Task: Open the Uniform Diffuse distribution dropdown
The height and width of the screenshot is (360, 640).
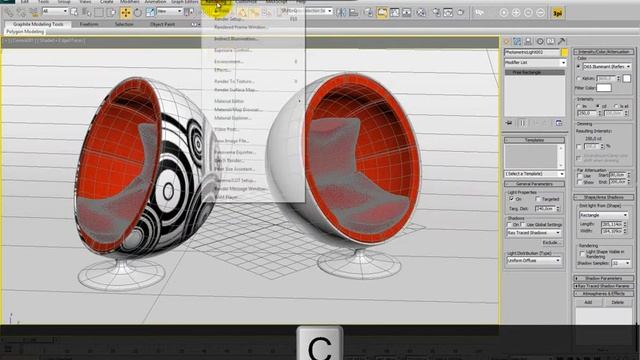Action: [x=534, y=260]
